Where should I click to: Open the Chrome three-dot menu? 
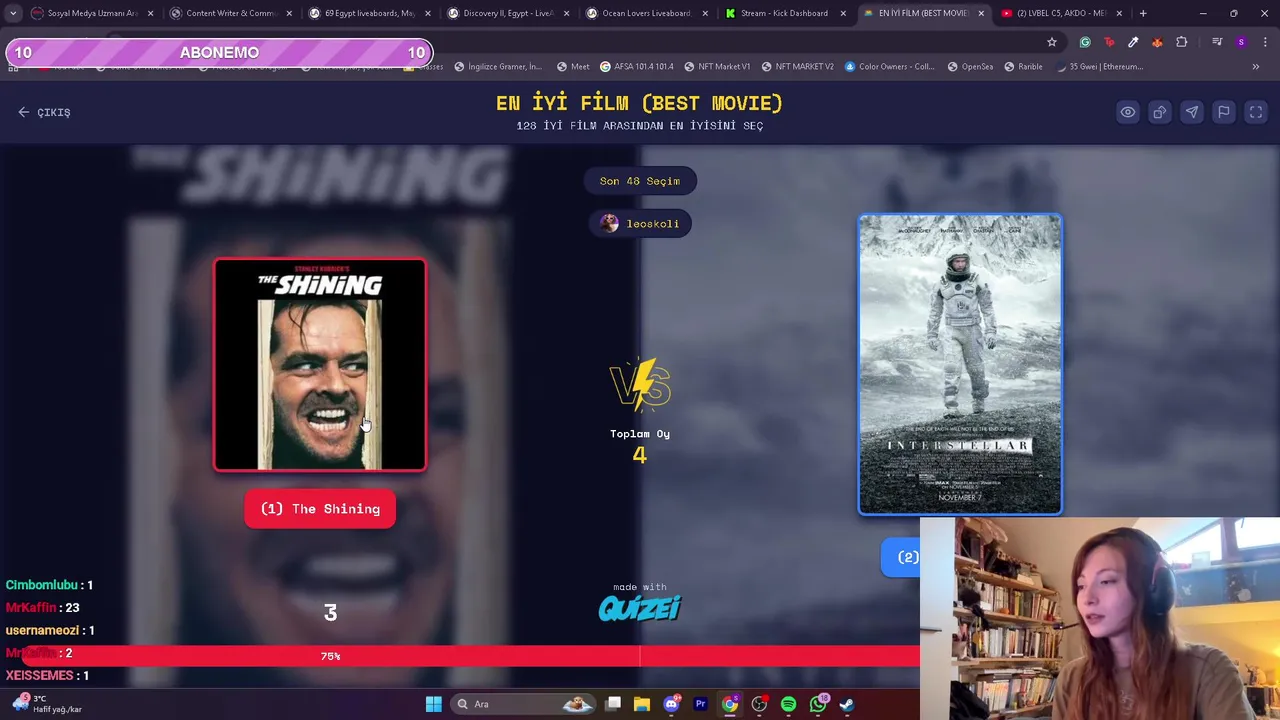[1265, 42]
